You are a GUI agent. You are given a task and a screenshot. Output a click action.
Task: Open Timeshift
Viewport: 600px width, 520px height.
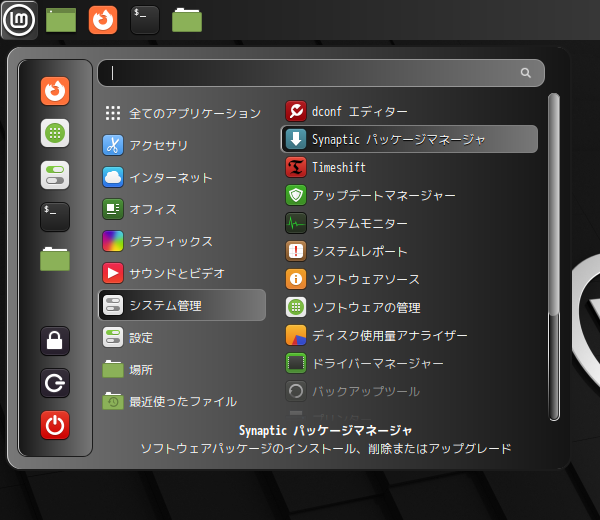click(x=409, y=167)
